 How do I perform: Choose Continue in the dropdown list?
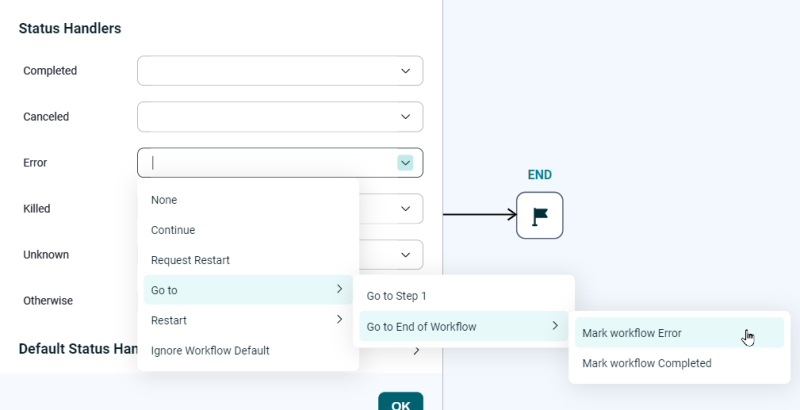coord(173,230)
